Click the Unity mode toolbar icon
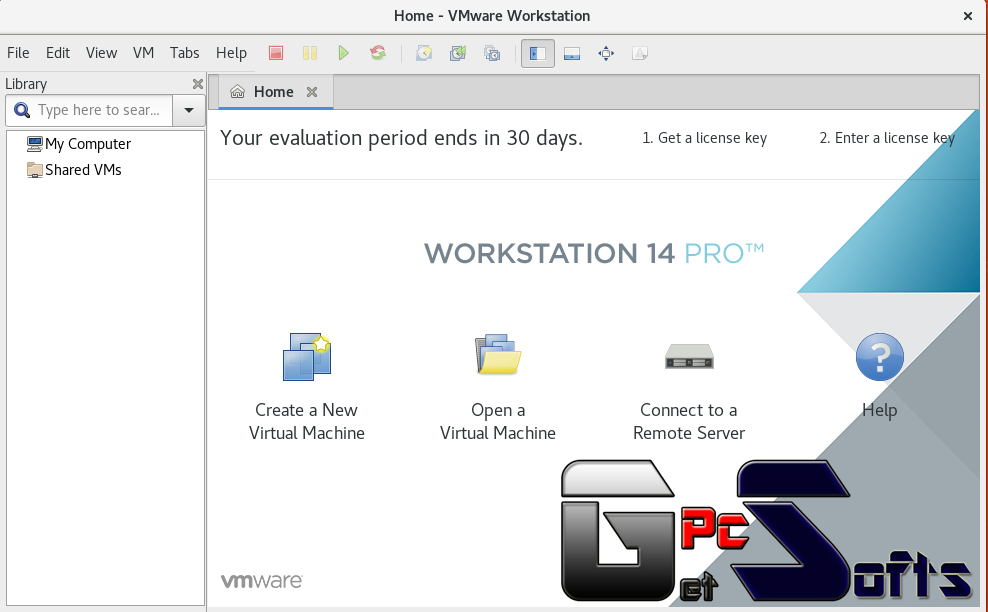The height and width of the screenshot is (612, 988). (640, 53)
